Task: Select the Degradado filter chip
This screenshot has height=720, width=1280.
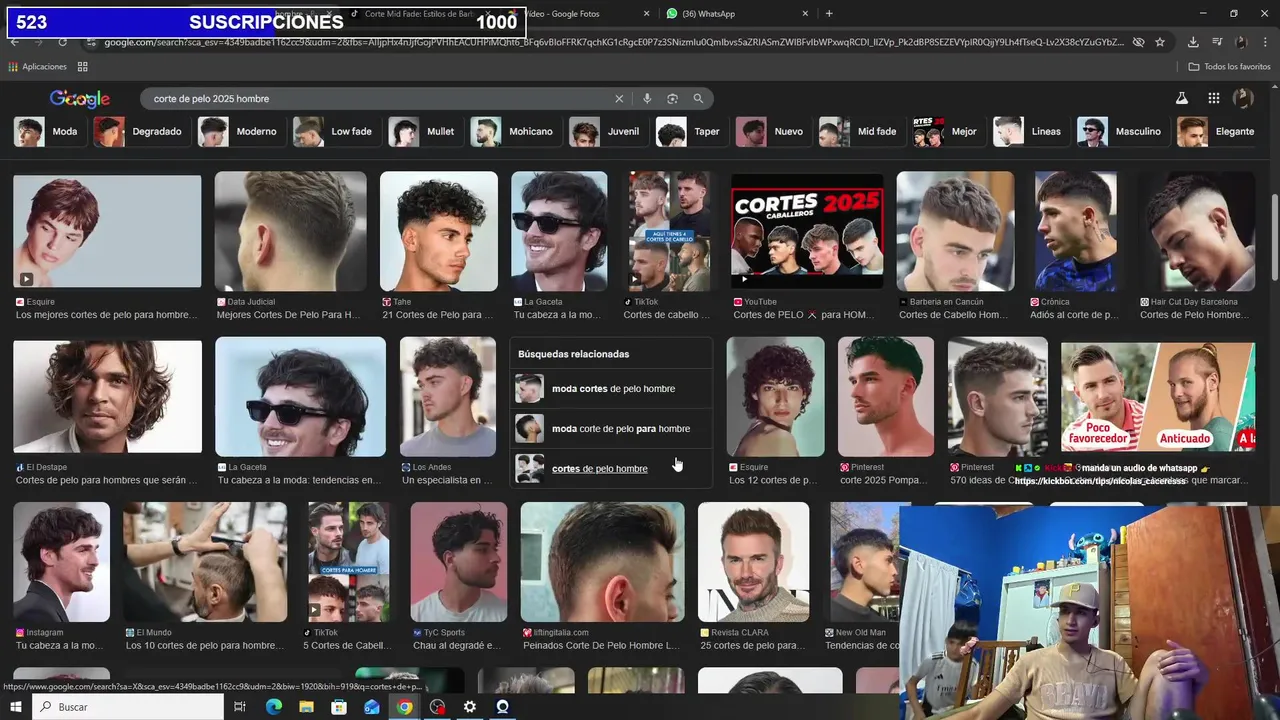Action: [x=140, y=132]
